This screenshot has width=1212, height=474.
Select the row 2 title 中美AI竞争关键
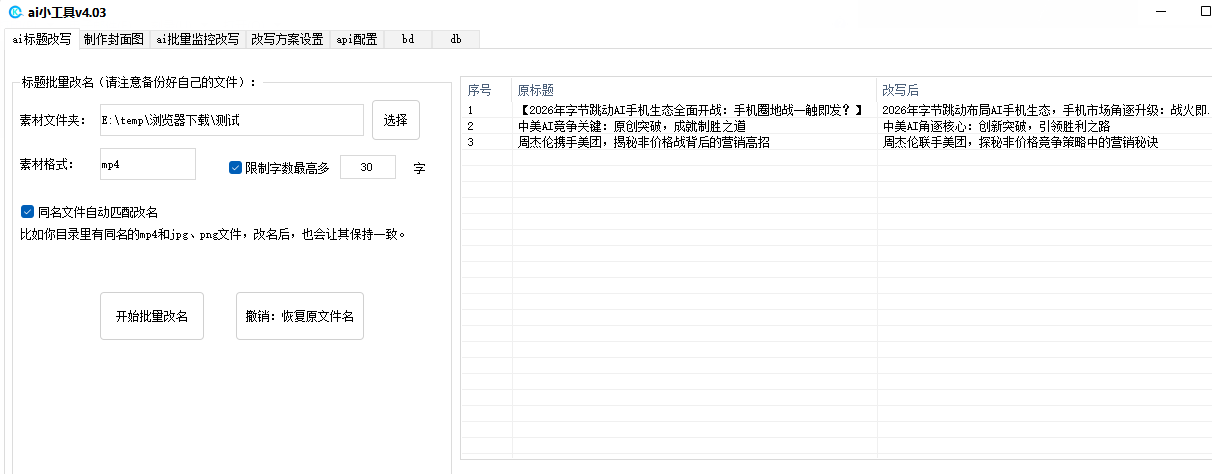(631, 127)
